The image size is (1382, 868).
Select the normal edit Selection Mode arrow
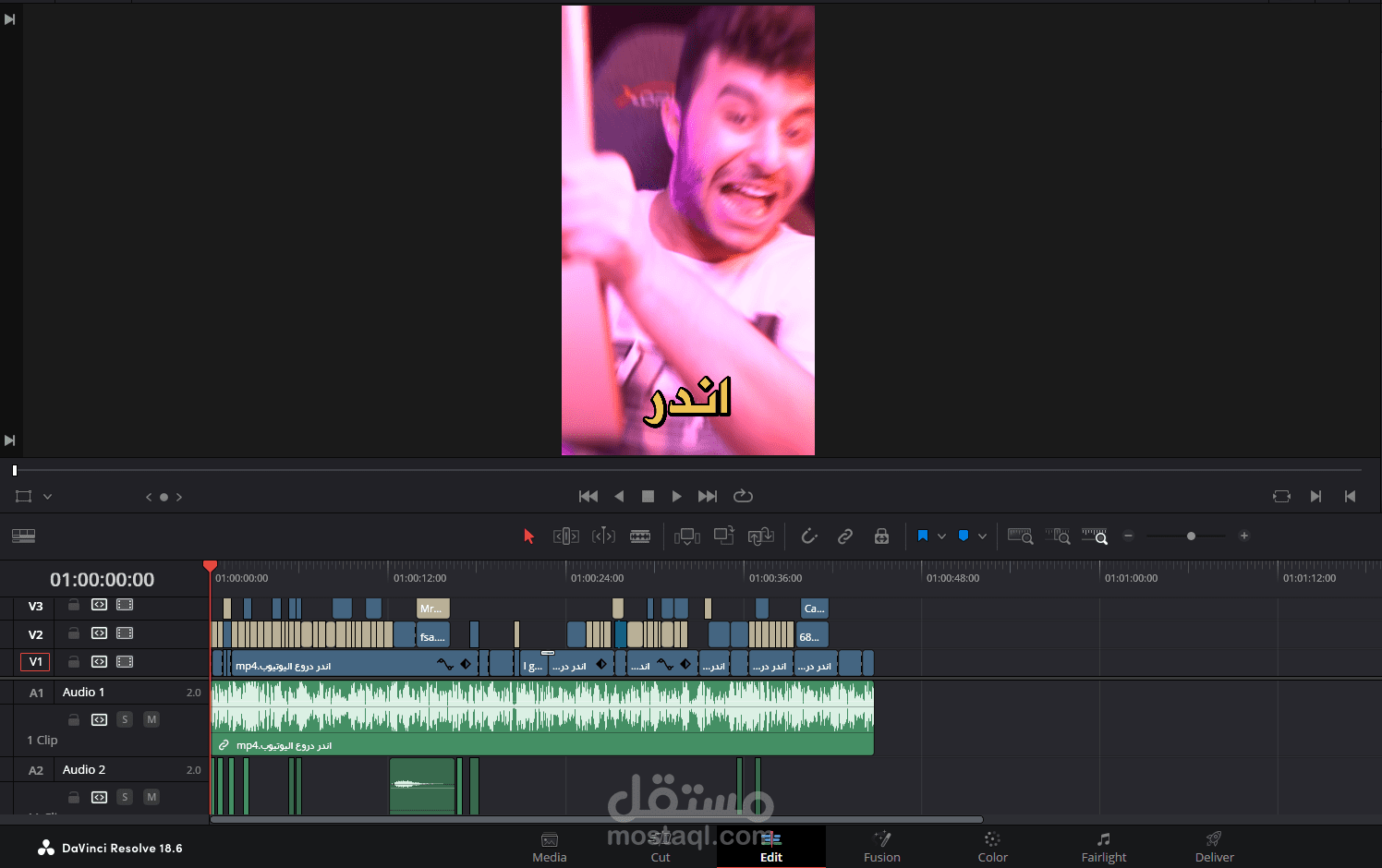[528, 536]
